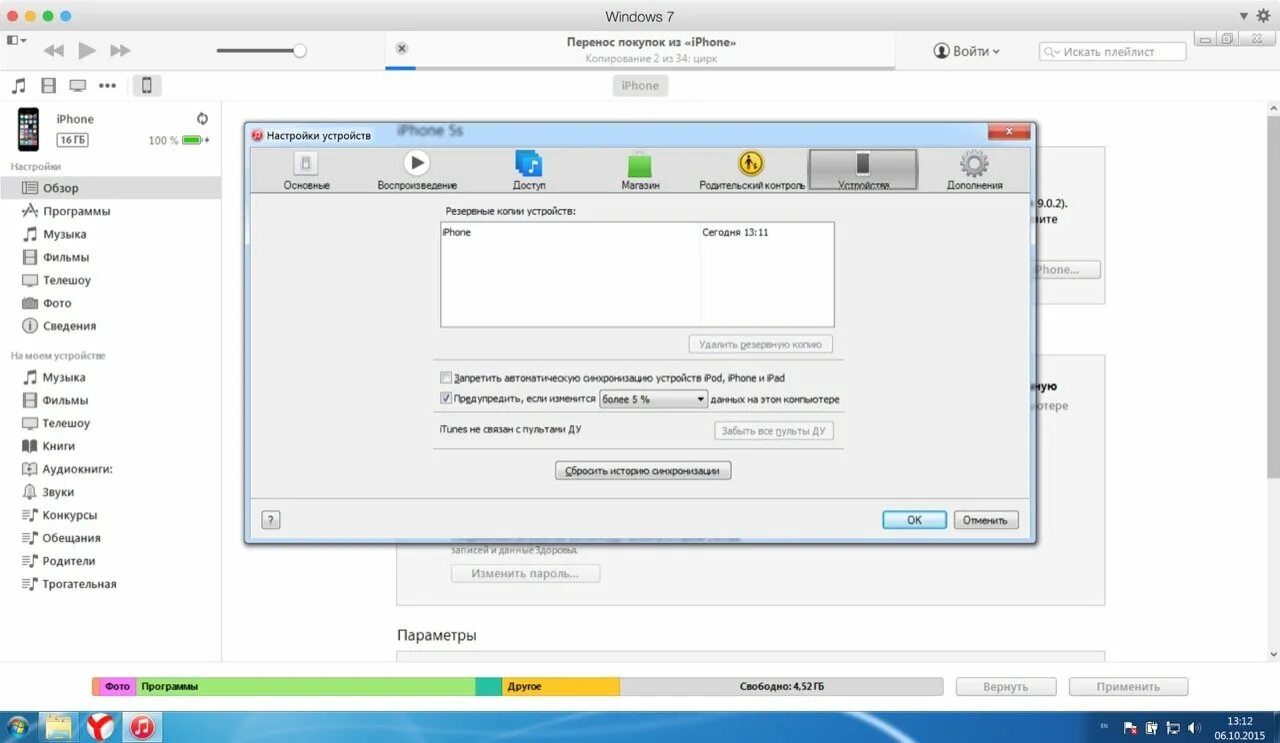1280x743 pixels.
Task: Open the Магазин preferences tab
Action: click(640, 170)
